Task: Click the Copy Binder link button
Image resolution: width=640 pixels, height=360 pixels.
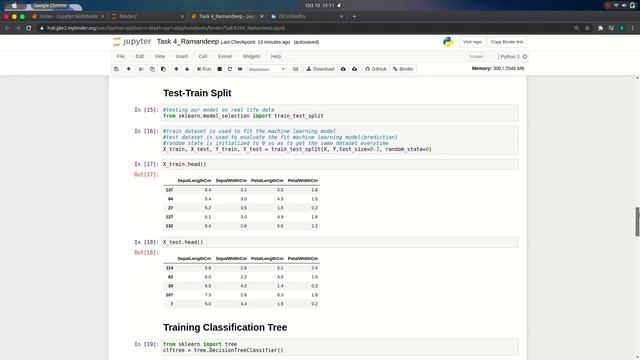Action: tap(507, 42)
